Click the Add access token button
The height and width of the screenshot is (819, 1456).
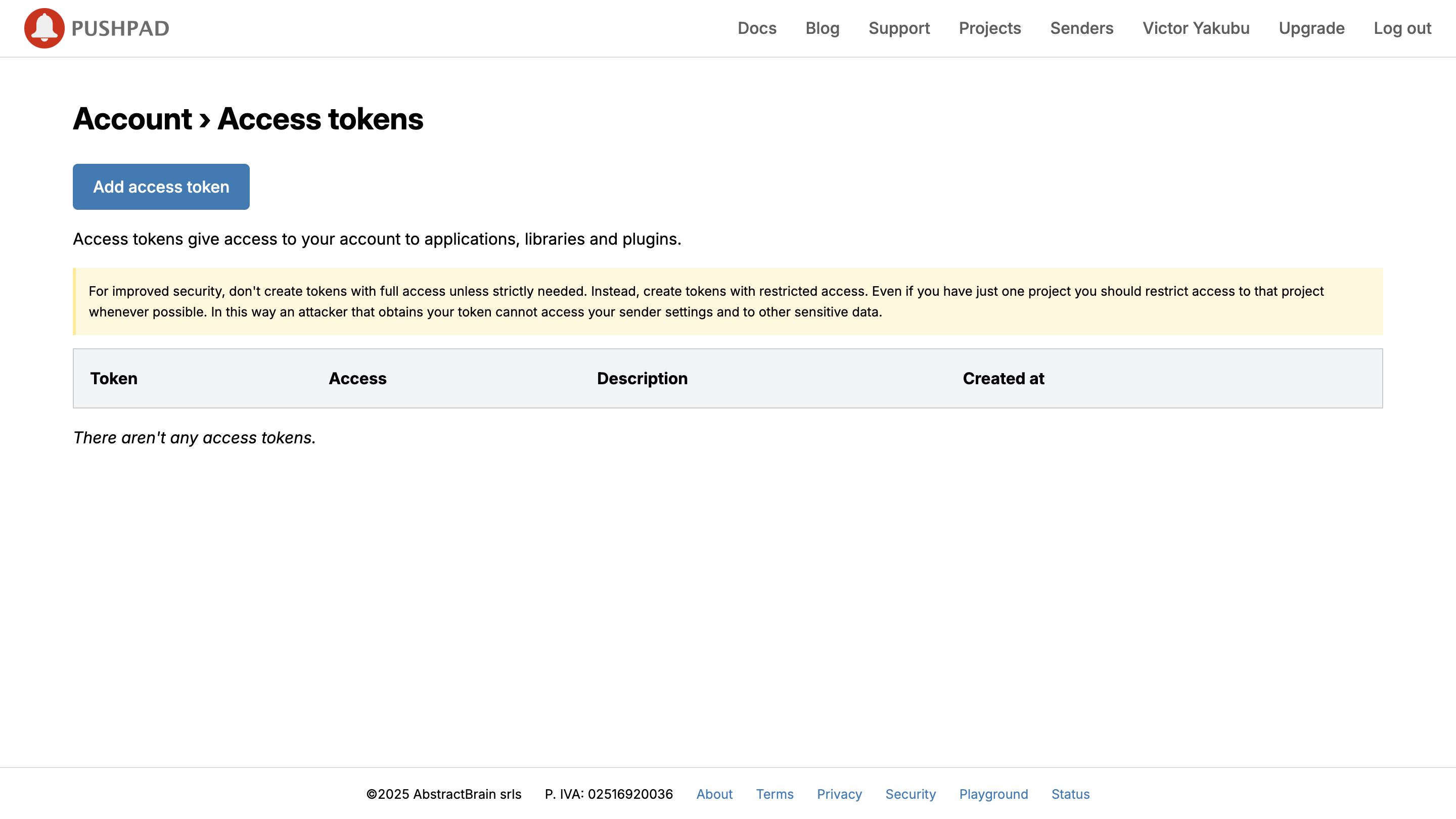pos(161,187)
